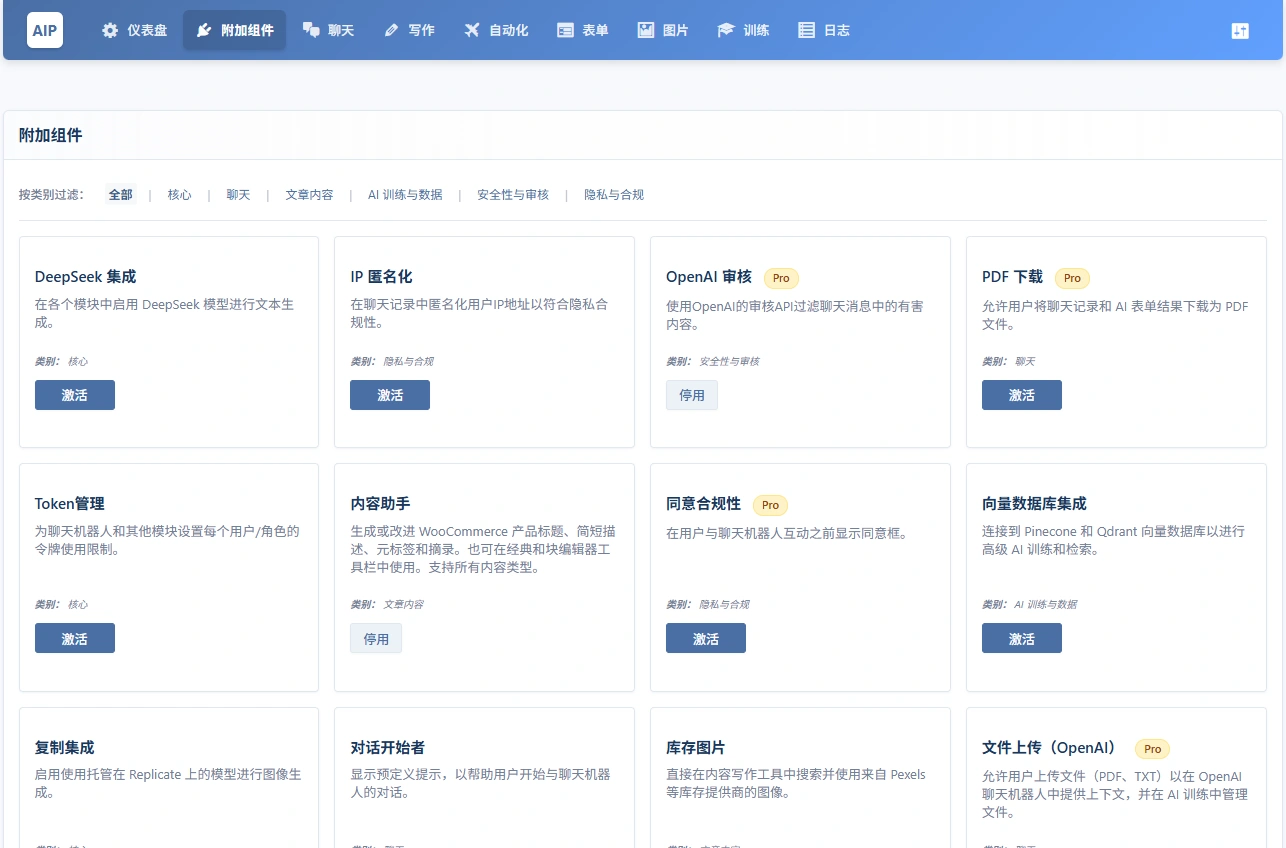Click the 按类别过滤 label
The width and height of the screenshot is (1286, 848).
52,195
